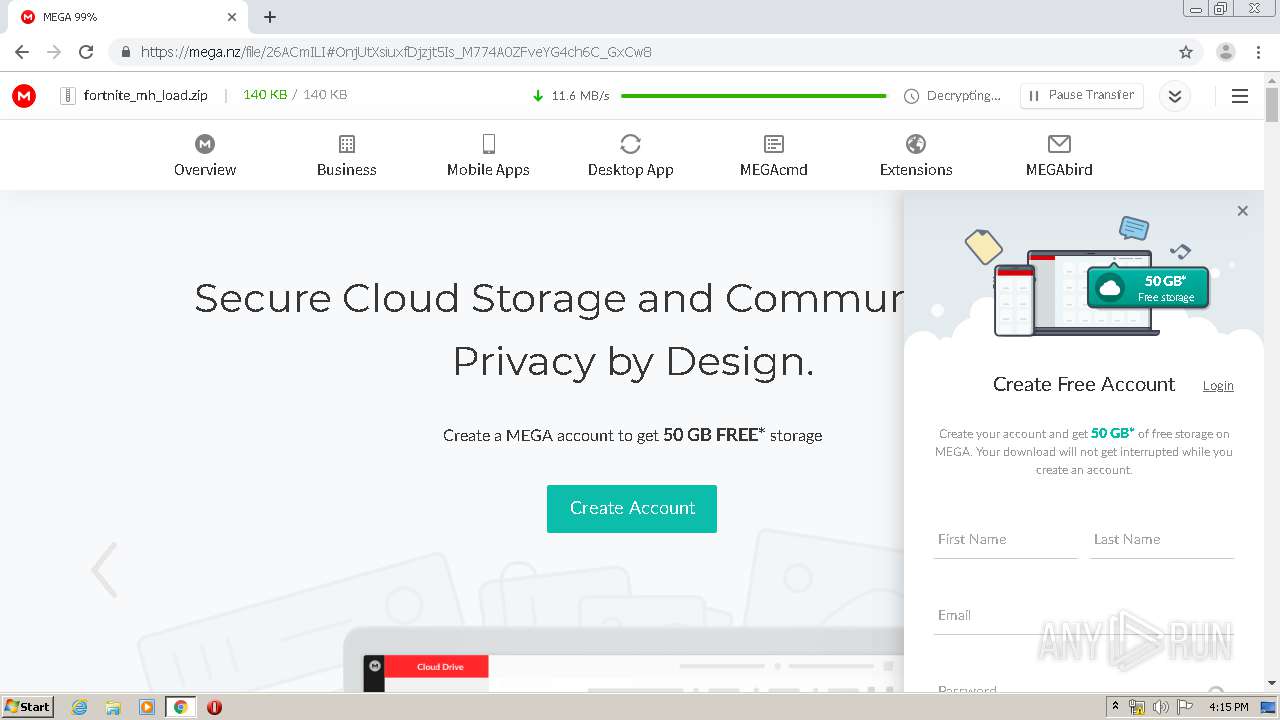Pause the file transfer
This screenshot has height=720, width=1280.
pos(1082,95)
